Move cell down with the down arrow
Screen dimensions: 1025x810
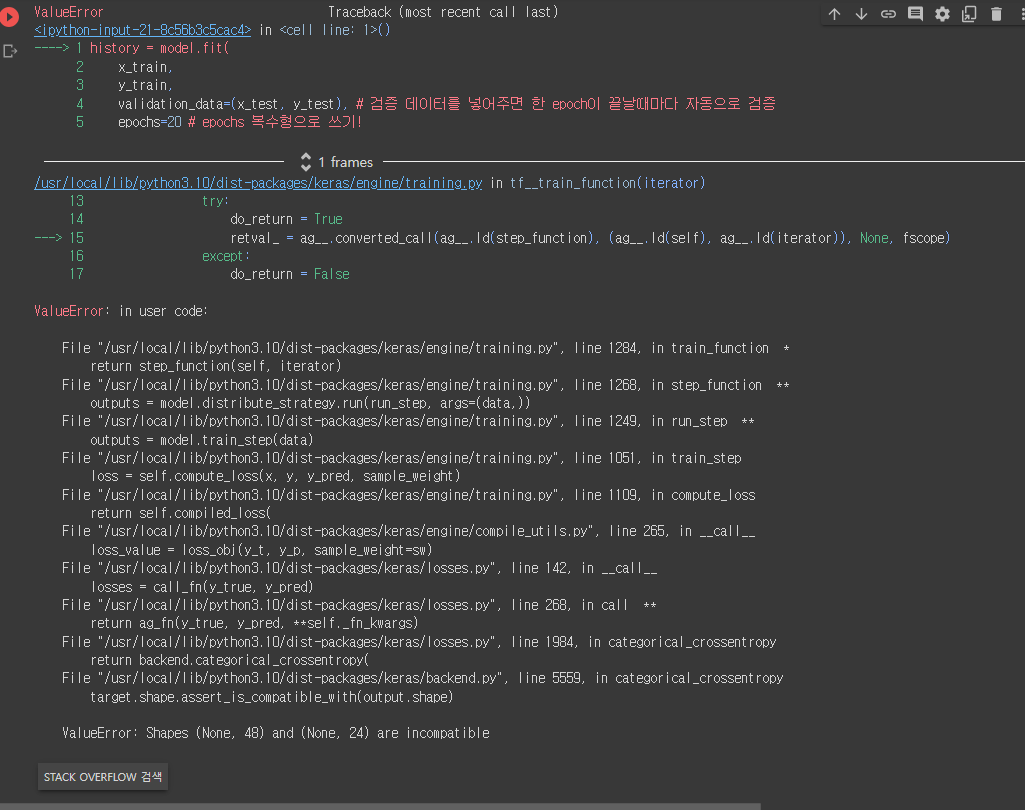click(861, 14)
